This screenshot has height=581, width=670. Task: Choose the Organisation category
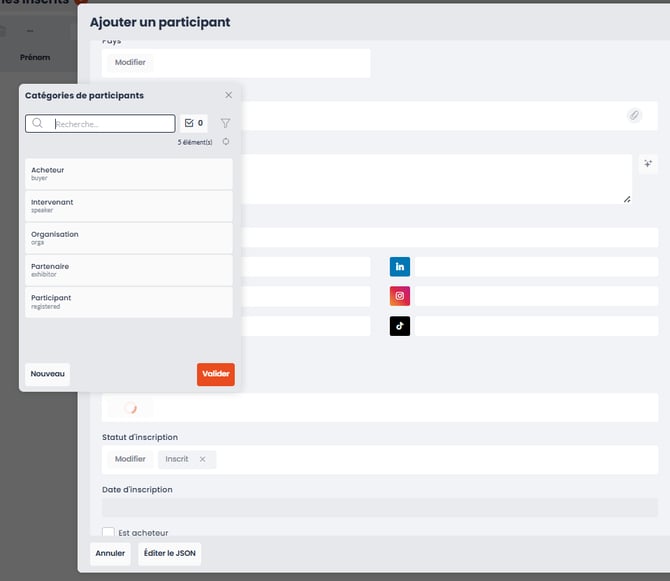[x=128, y=238]
